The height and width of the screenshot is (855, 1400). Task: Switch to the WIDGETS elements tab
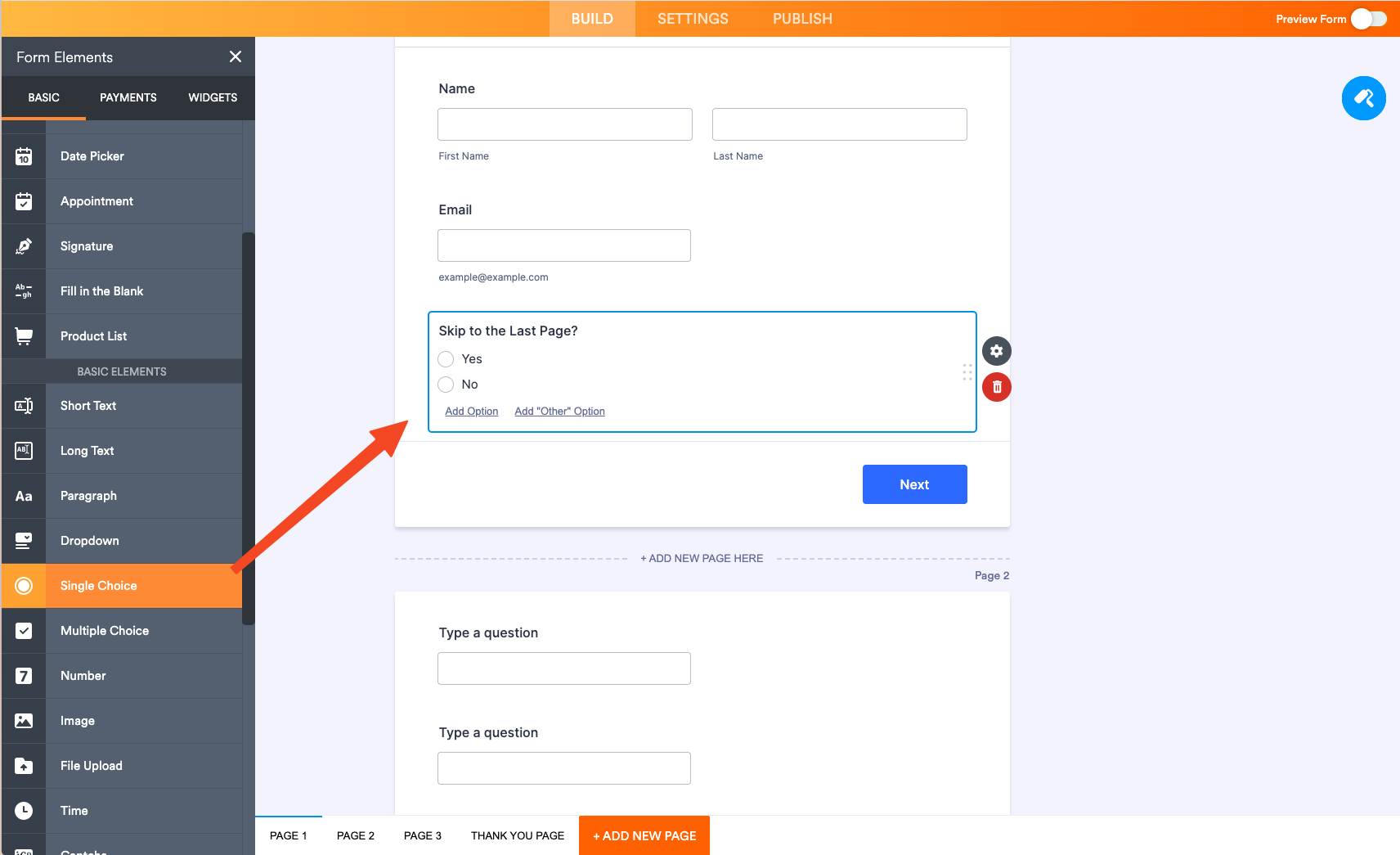[213, 97]
